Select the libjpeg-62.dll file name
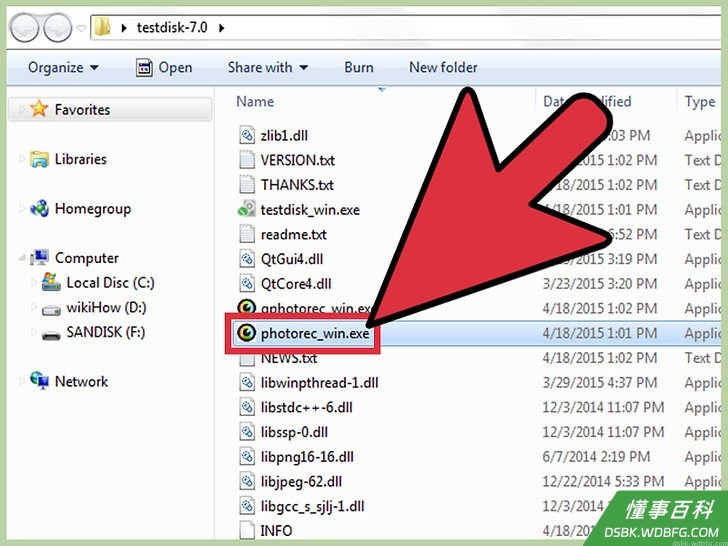 tap(301, 481)
